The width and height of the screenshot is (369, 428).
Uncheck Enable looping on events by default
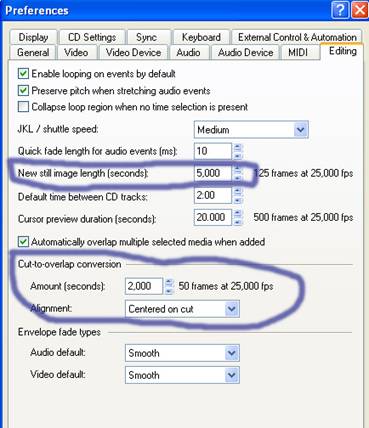pyautogui.click(x=23, y=74)
